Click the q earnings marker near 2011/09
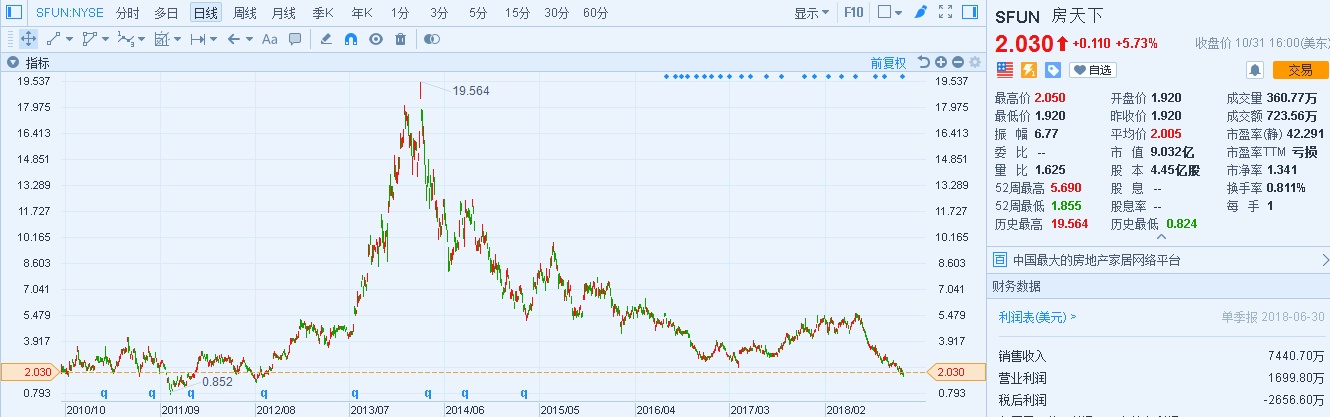Screen dimensions: 1330x417 [190, 393]
